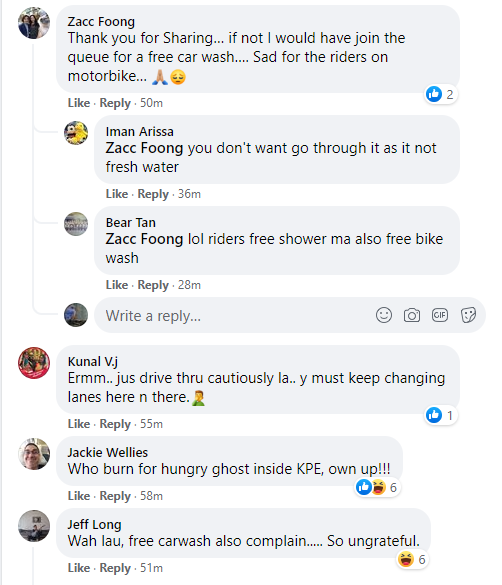Like Zacc Foong's comment
The width and height of the screenshot is (502, 585).
pyautogui.click(x=79, y=103)
